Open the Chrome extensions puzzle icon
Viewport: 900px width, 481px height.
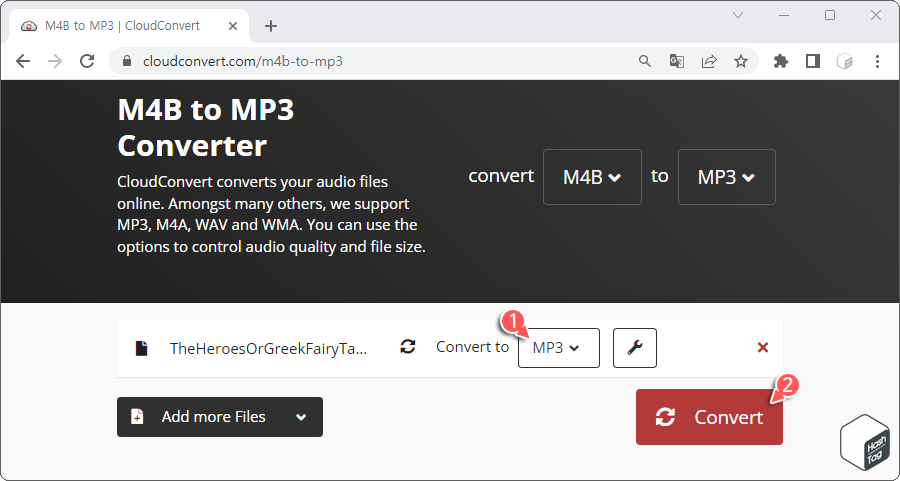(x=781, y=61)
